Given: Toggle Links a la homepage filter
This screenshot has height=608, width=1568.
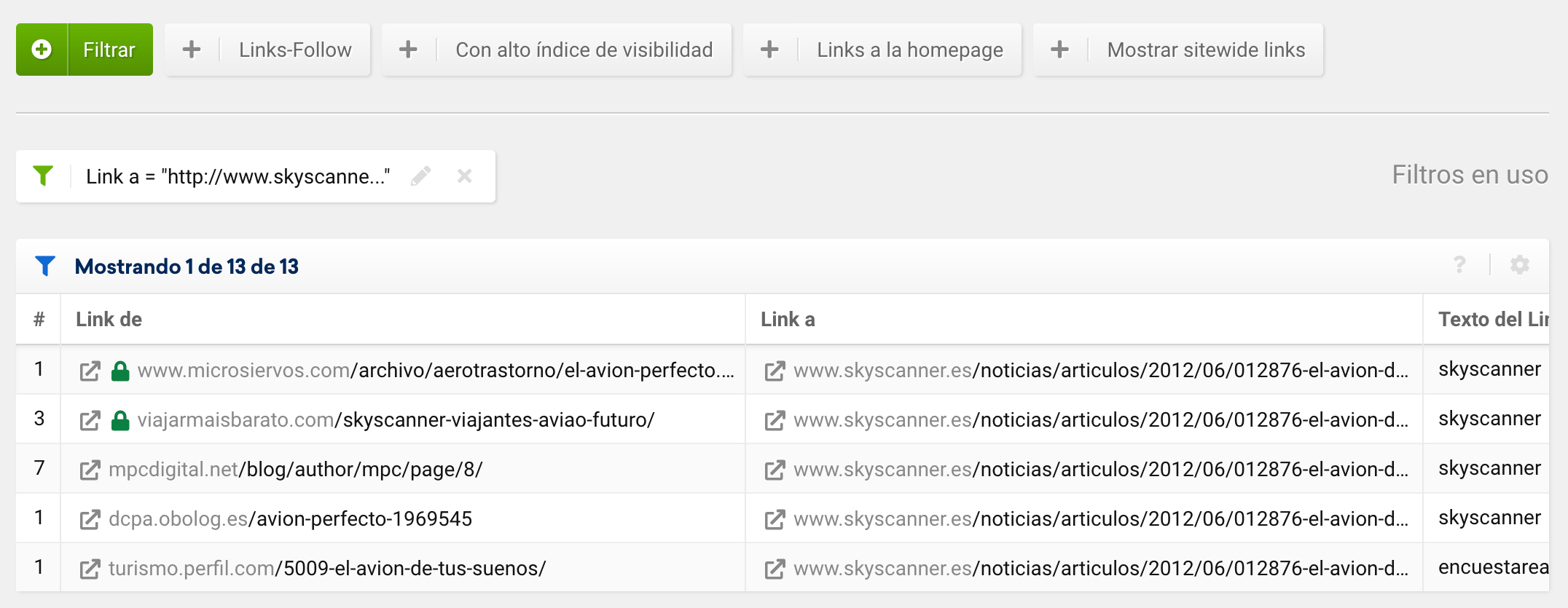Looking at the screenshot, I should tap(882, 50).
